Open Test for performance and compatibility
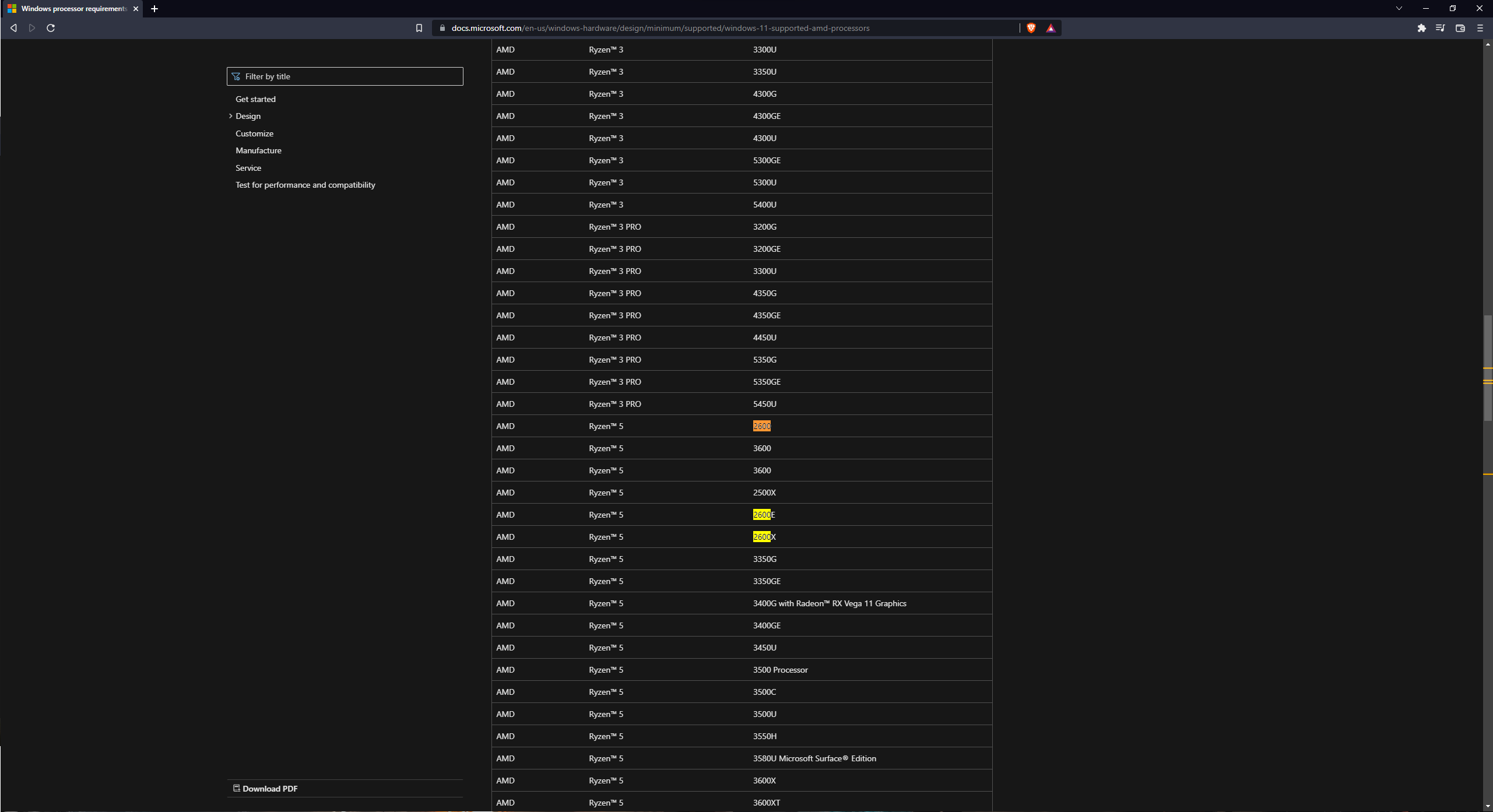Viewport: 1493px width, 812px height. click(x=305, y=185)
